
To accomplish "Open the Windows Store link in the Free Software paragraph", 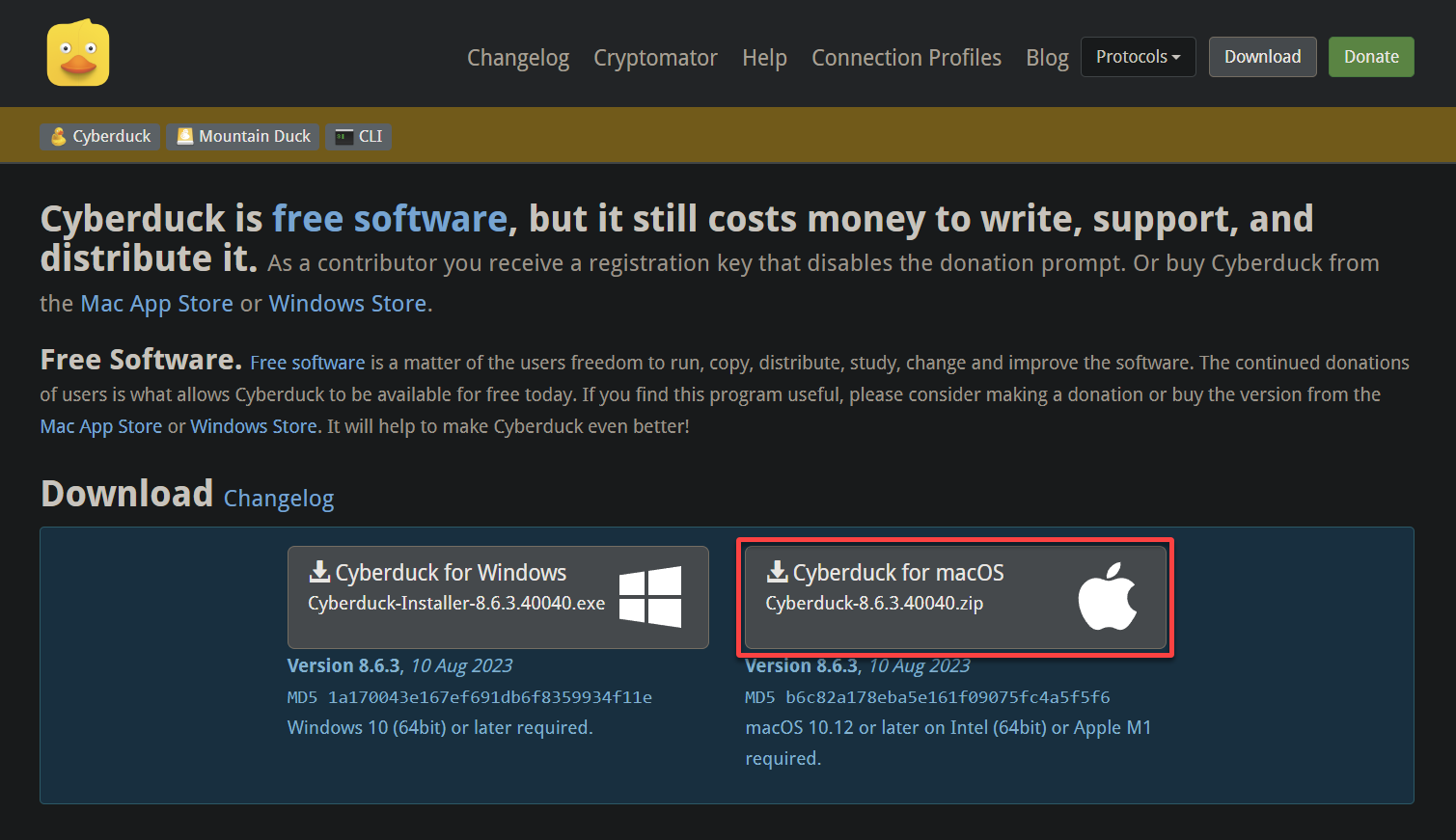I will 254,426.
